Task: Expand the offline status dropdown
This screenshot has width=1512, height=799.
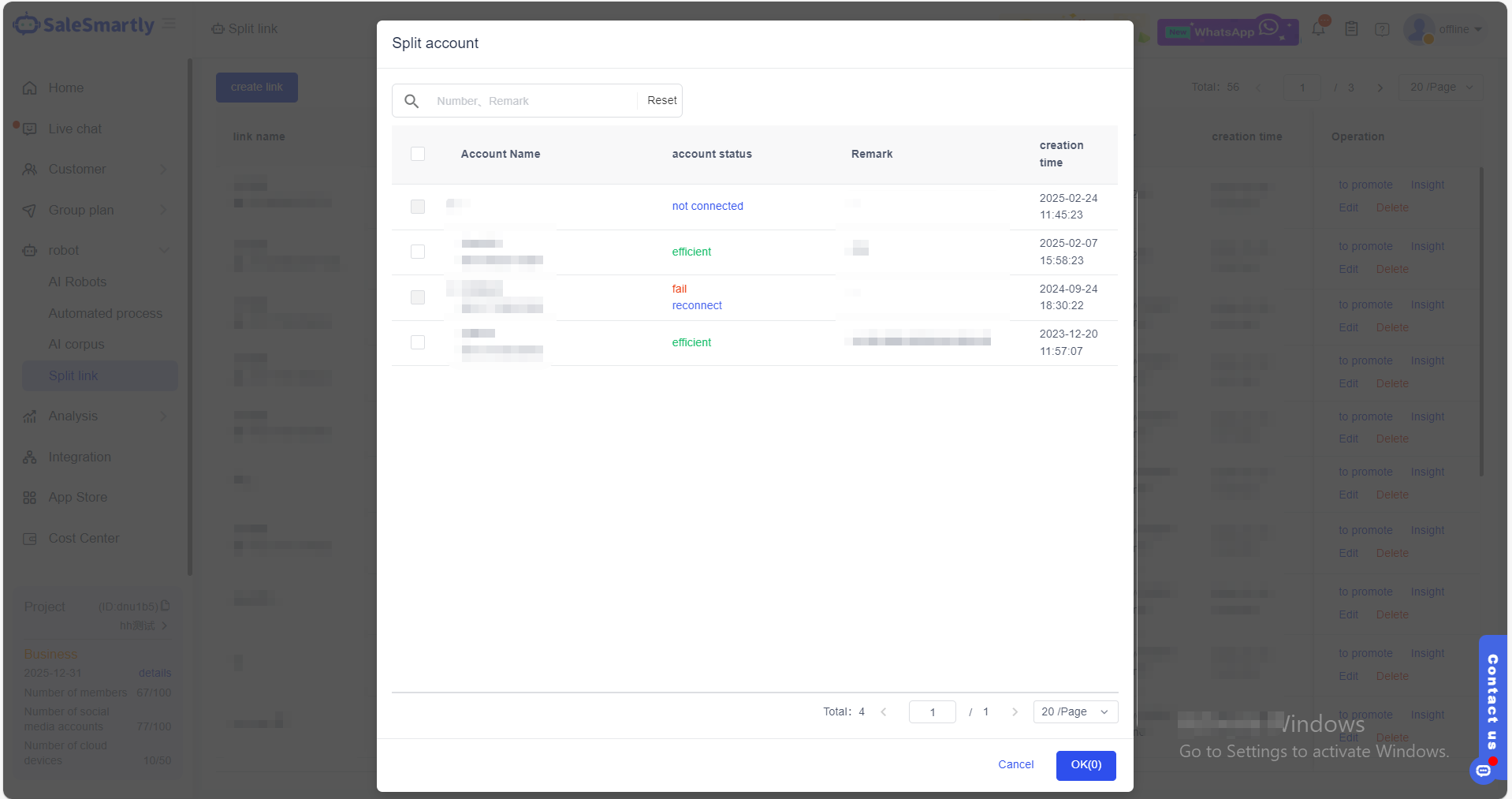Action: pyautogui.click(x=1459, y=29)
